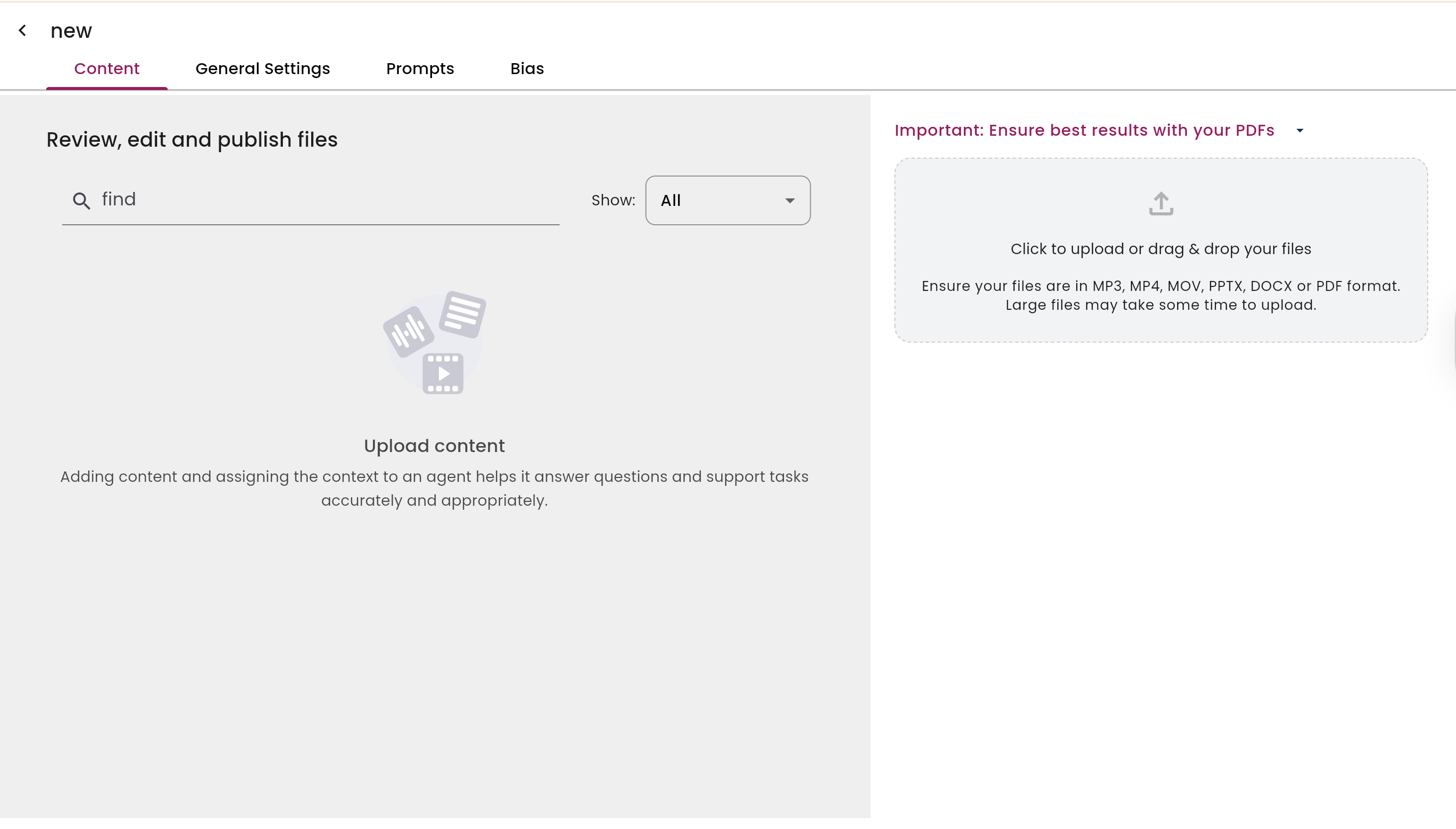Open the Show filter dropdown set to All

pos(728,200)
